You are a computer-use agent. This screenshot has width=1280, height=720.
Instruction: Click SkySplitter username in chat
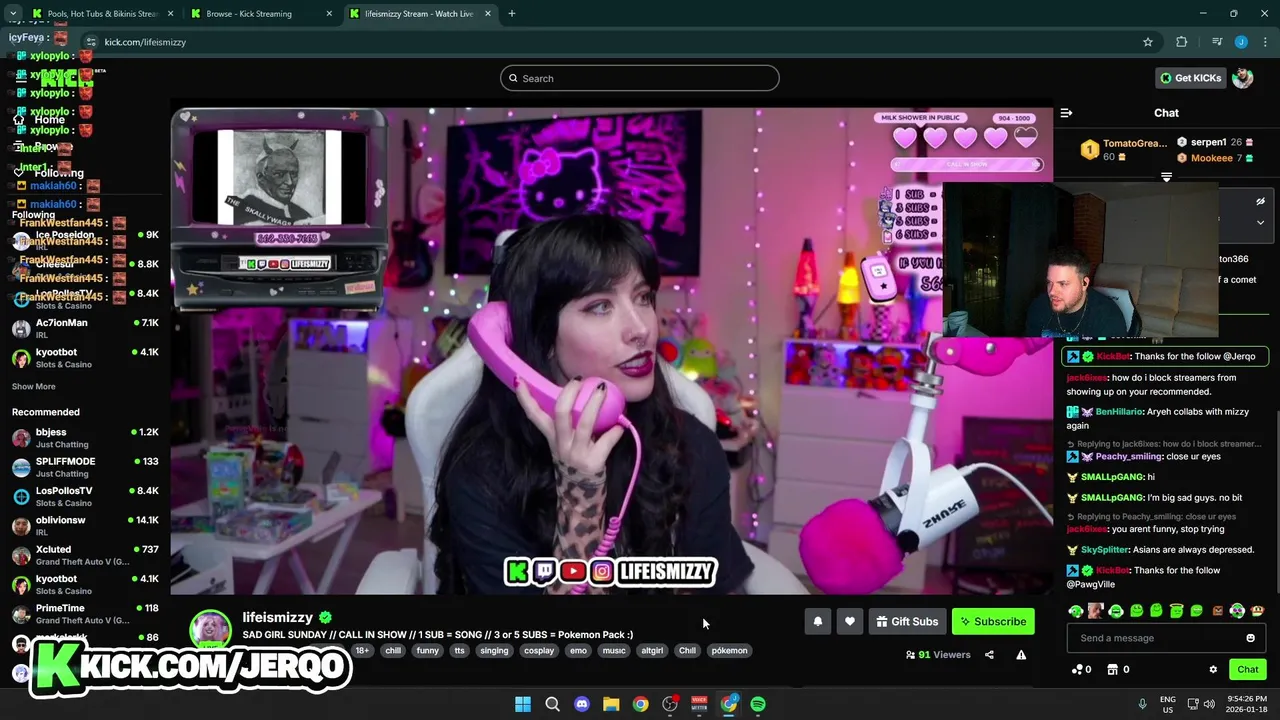pyautogui.click(x=1105, y=550)
